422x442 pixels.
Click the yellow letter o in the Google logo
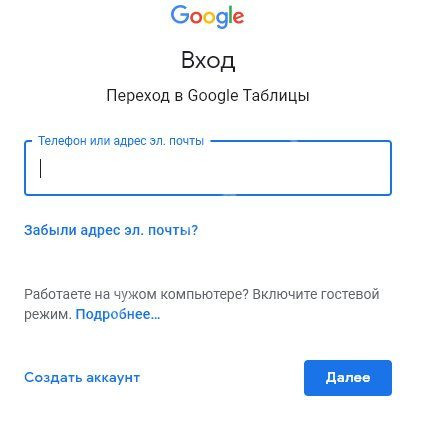point(209,18)
